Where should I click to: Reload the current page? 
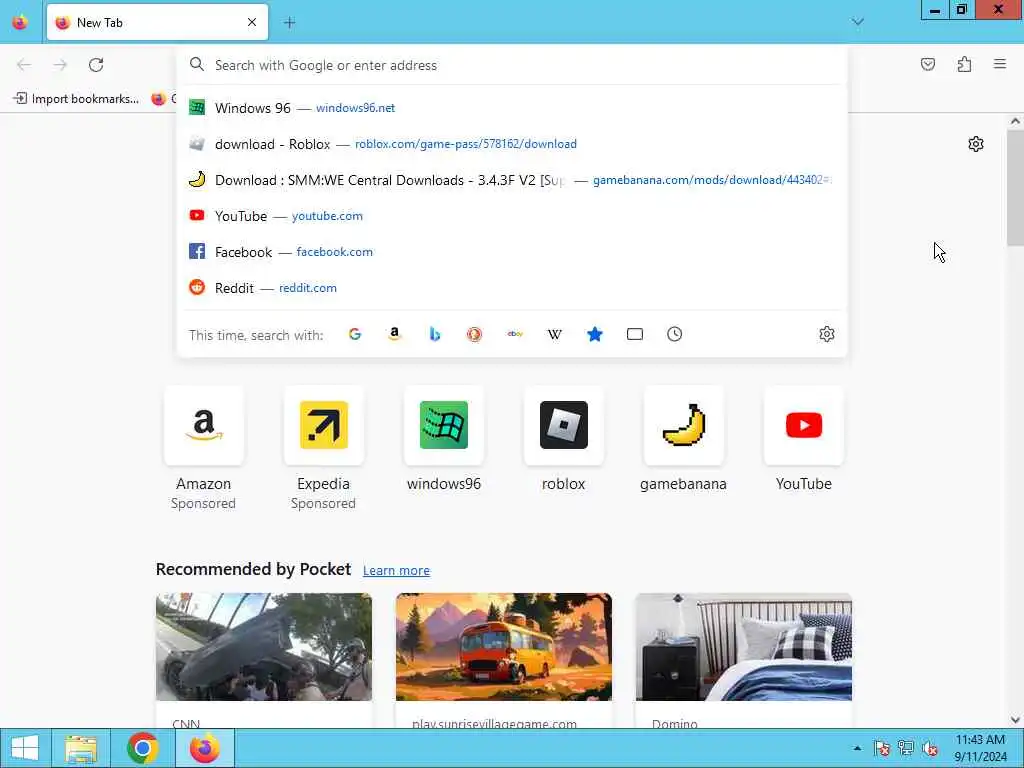click(x=96, y=65)
